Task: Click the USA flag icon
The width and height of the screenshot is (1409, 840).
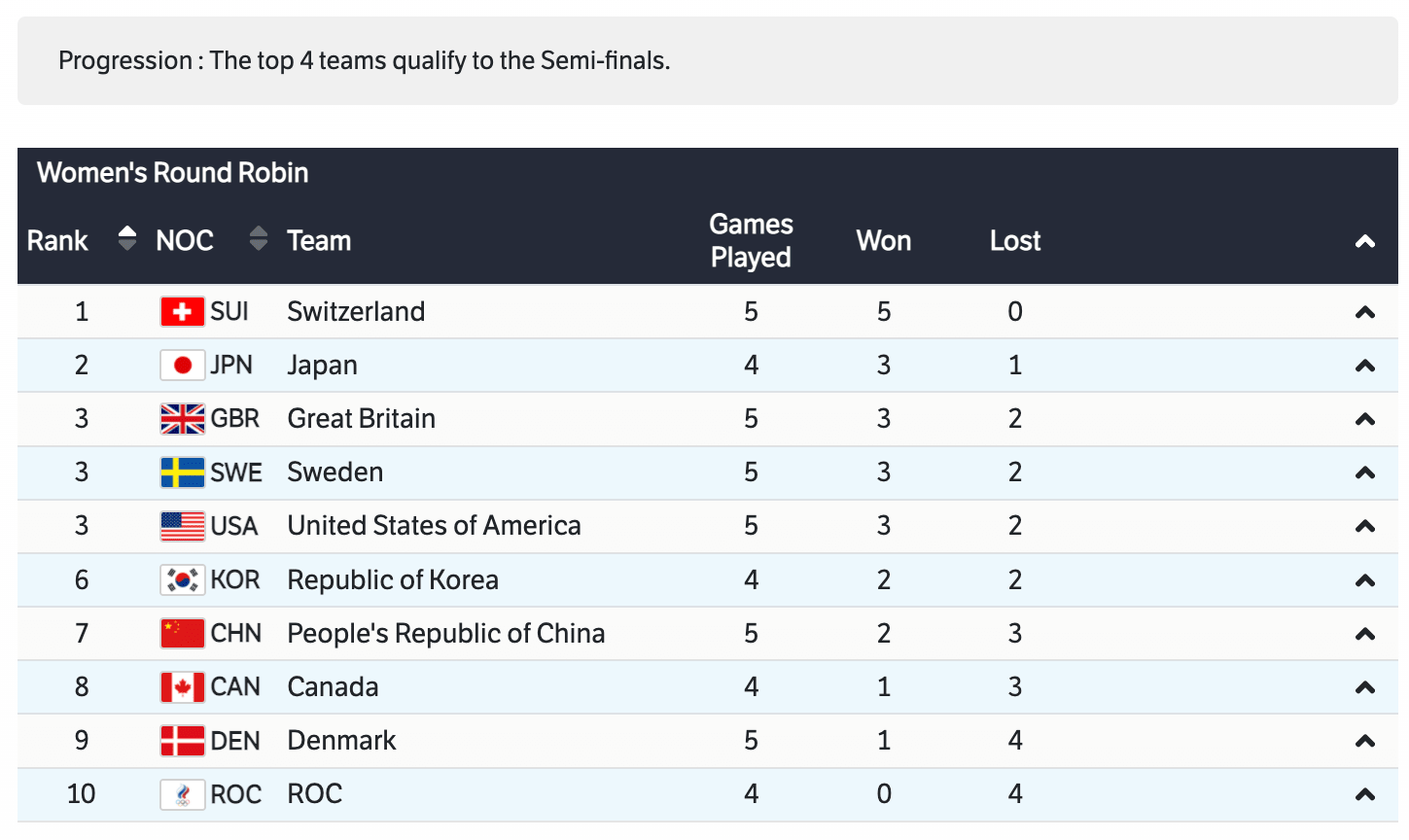Action: [x=182, y=526]
